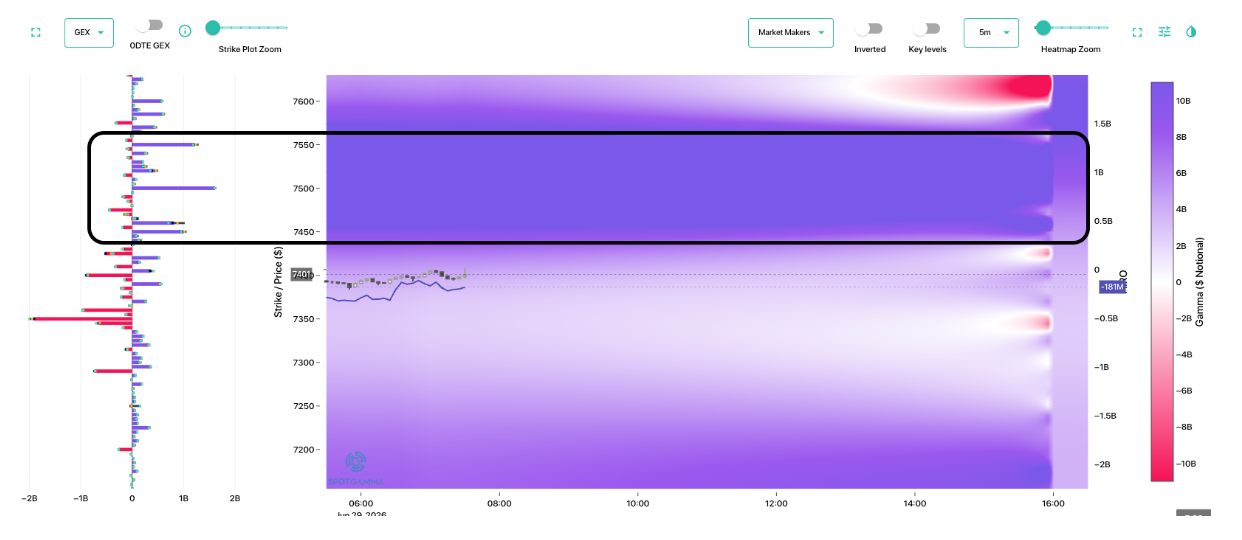The image size is (1242, 540).
Task: Click the Gamma color scale bar
Action: (1162, 282)
